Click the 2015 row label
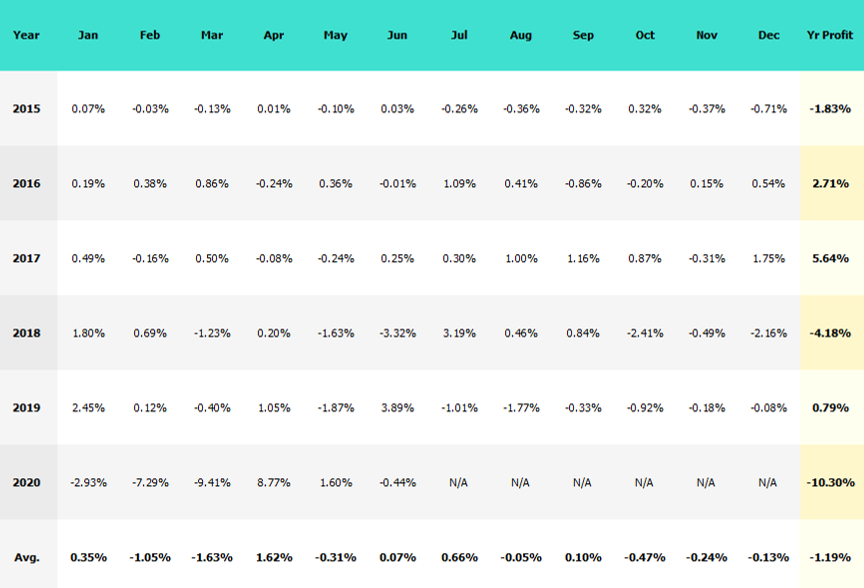 coord(26,108)
